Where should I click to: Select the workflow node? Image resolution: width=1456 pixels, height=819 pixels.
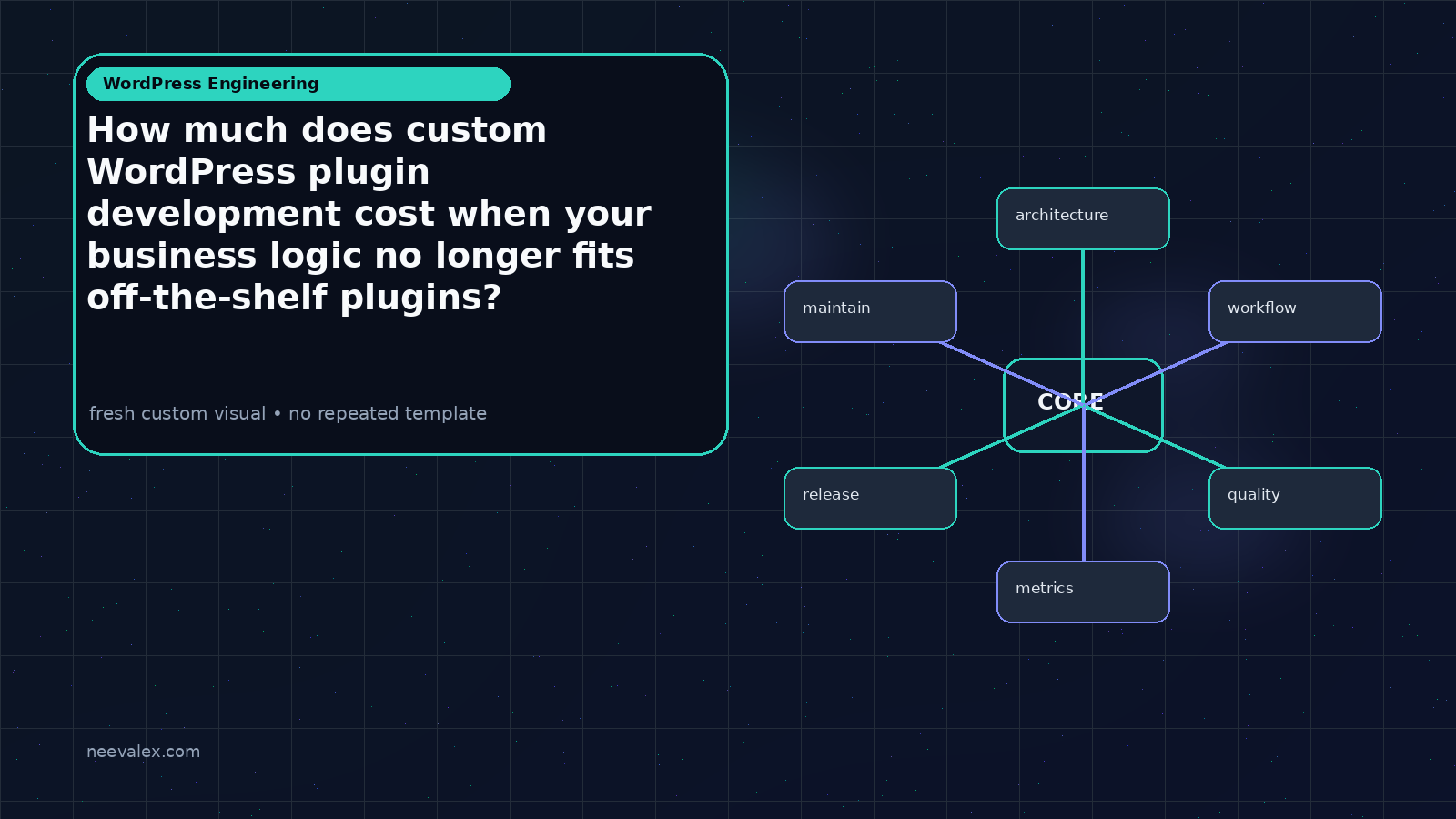tap(1295, 311)
